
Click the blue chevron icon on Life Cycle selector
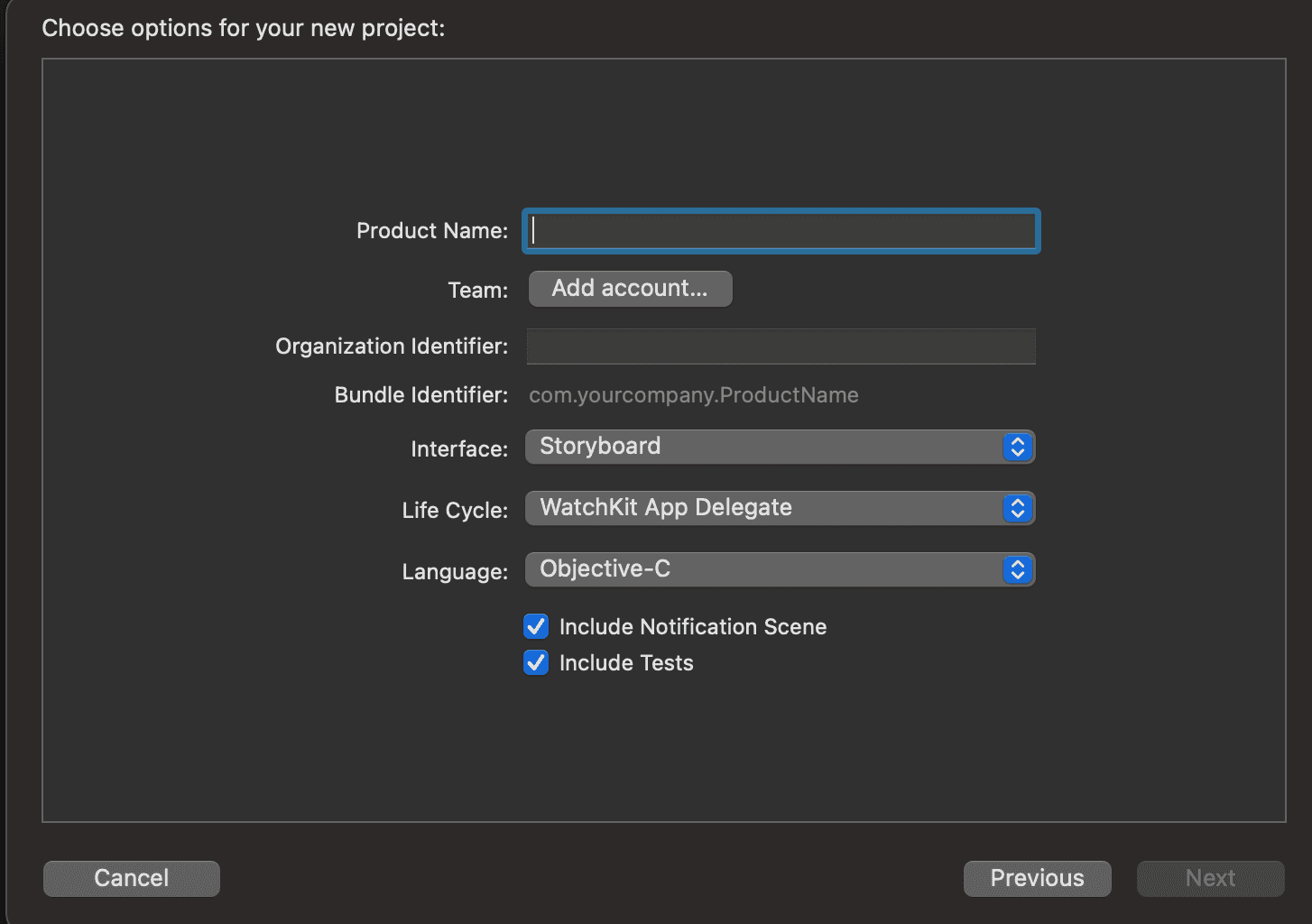coord(1017,509)
